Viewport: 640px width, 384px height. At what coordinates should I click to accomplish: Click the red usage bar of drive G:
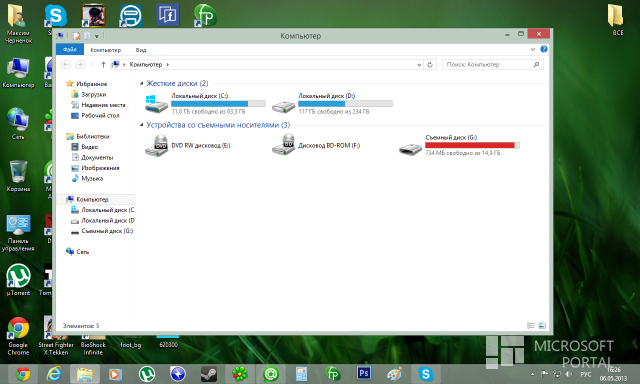pos(472,145)
